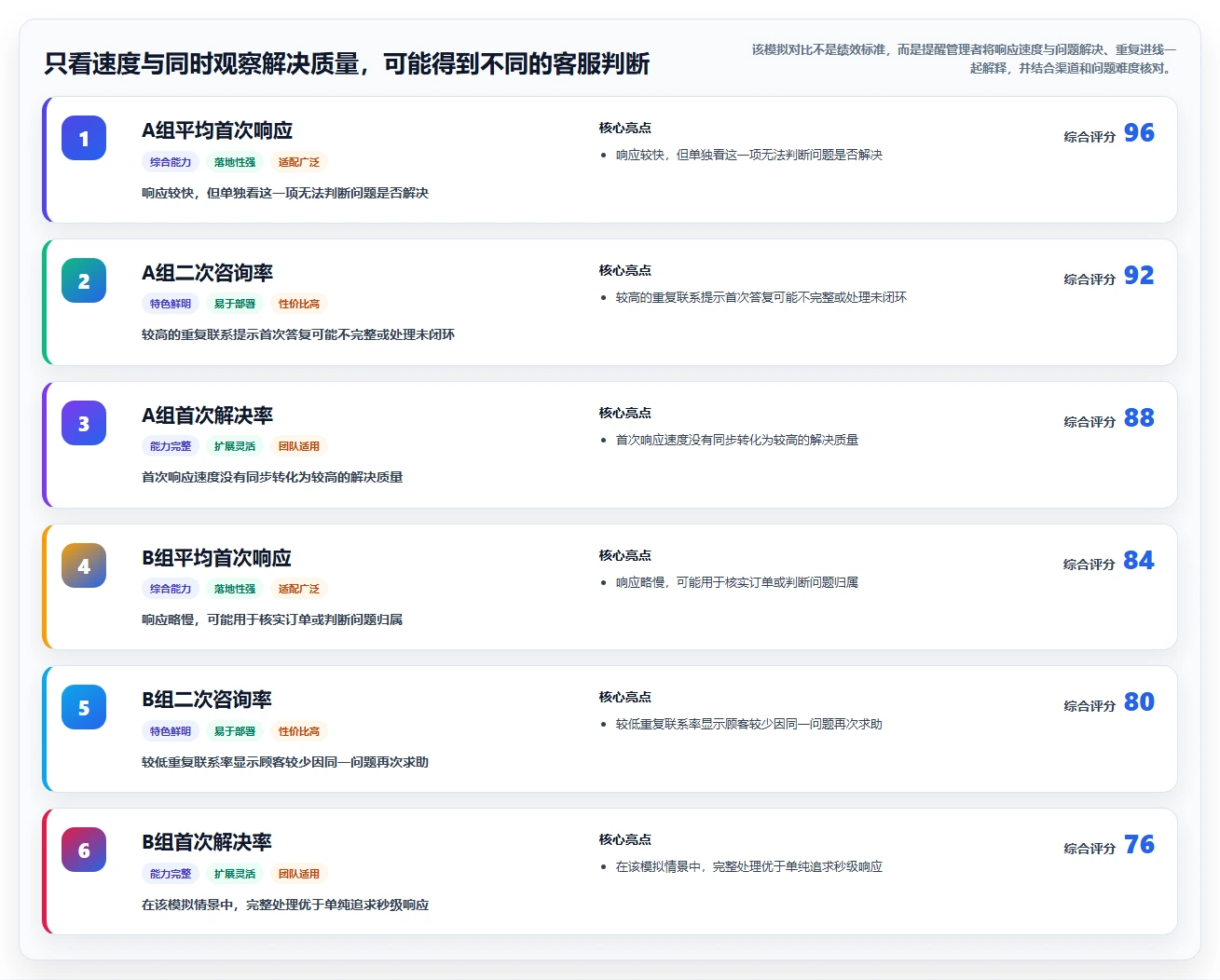Screen dimensions: 1220x980
Task: Click 综合评分 label beside score 76
Action: 1090,849
